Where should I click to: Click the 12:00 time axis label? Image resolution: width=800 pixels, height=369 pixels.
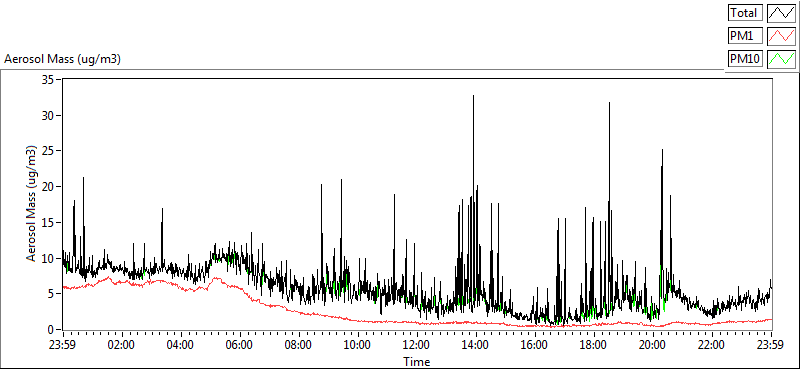(417, 344)
